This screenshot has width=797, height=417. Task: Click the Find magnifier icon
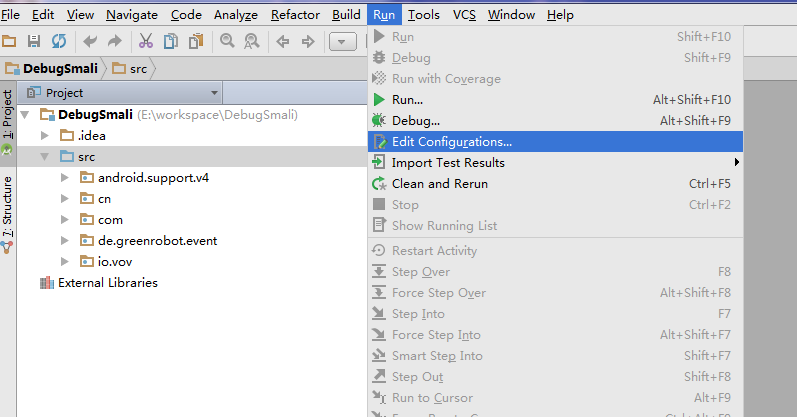coord(227,41)
